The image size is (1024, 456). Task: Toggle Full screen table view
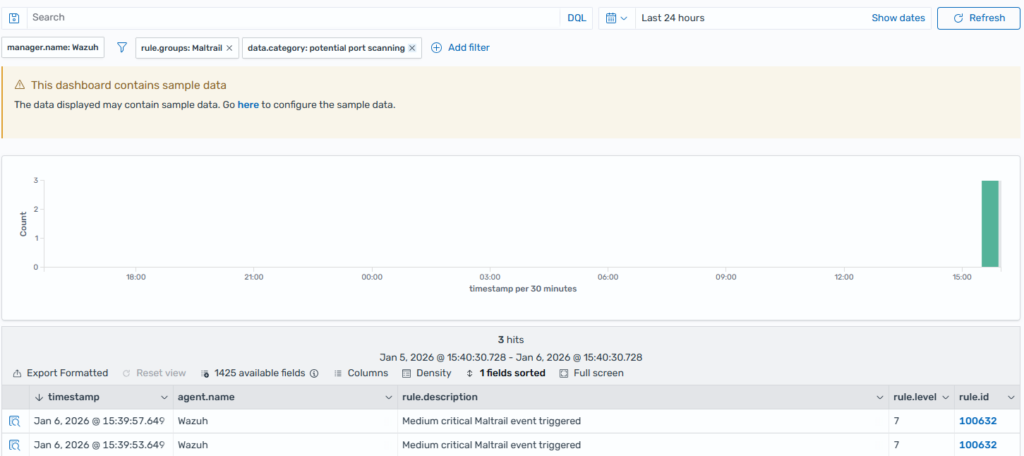click(x=591, y=373)
